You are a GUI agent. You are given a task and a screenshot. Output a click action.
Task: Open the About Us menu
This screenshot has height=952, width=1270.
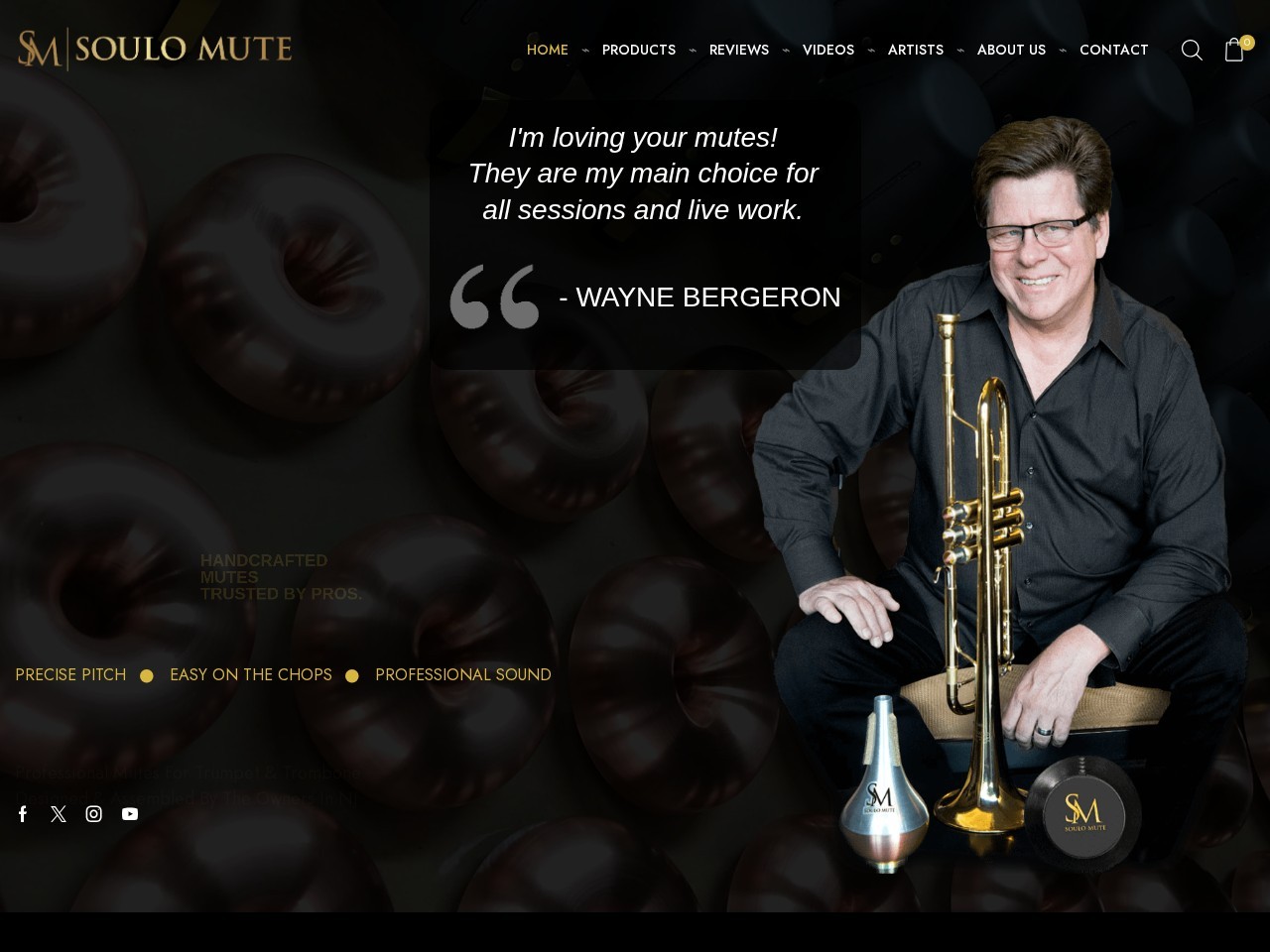1011,50
